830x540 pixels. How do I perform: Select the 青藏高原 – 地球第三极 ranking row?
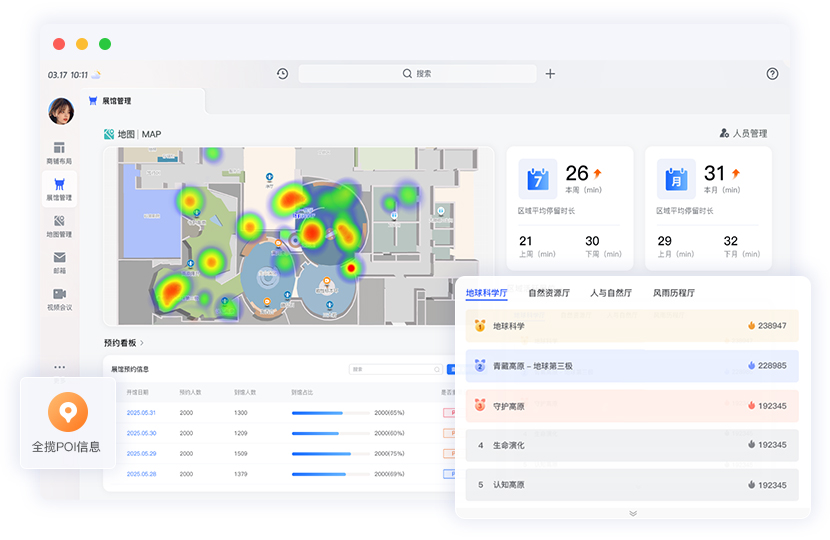(x=632, y=366)
